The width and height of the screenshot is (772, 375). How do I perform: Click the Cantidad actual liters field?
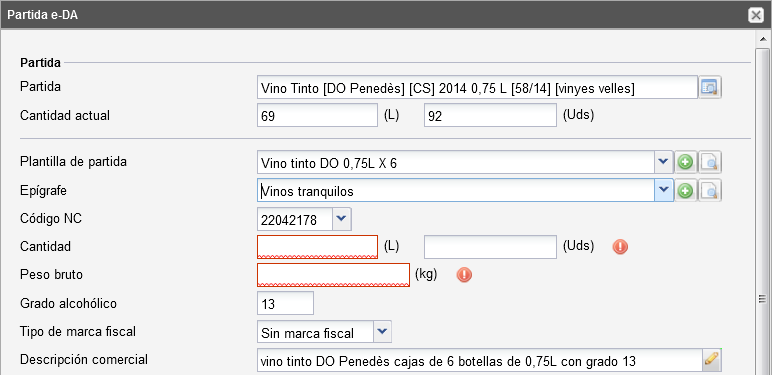[x=317, y=116]
